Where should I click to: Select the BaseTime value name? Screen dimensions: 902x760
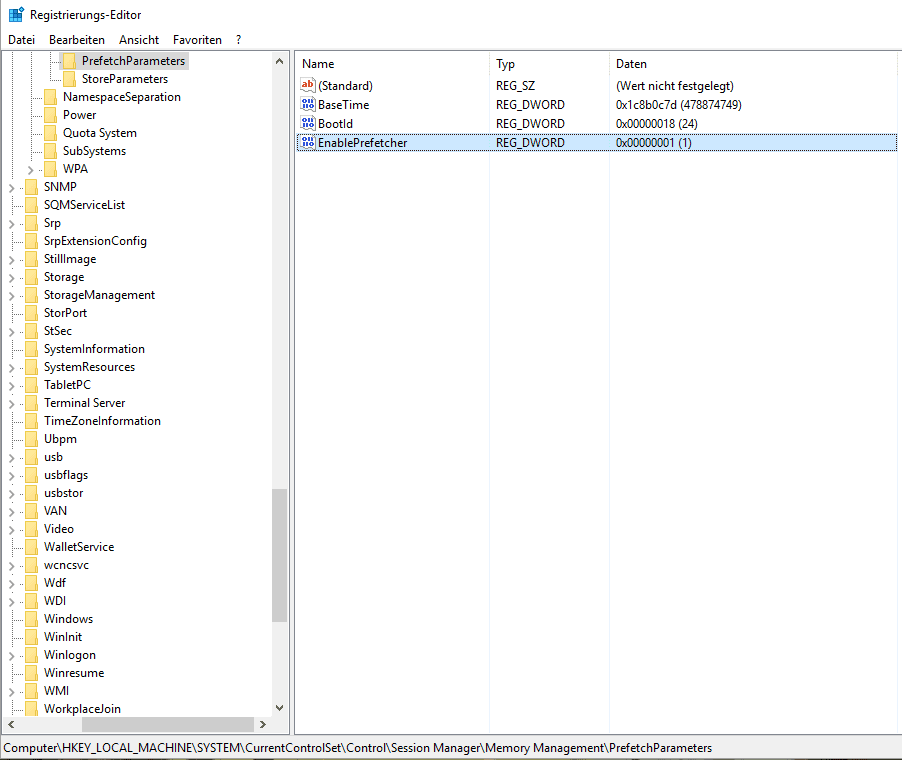pyautogui.click(x=343, y=105)
